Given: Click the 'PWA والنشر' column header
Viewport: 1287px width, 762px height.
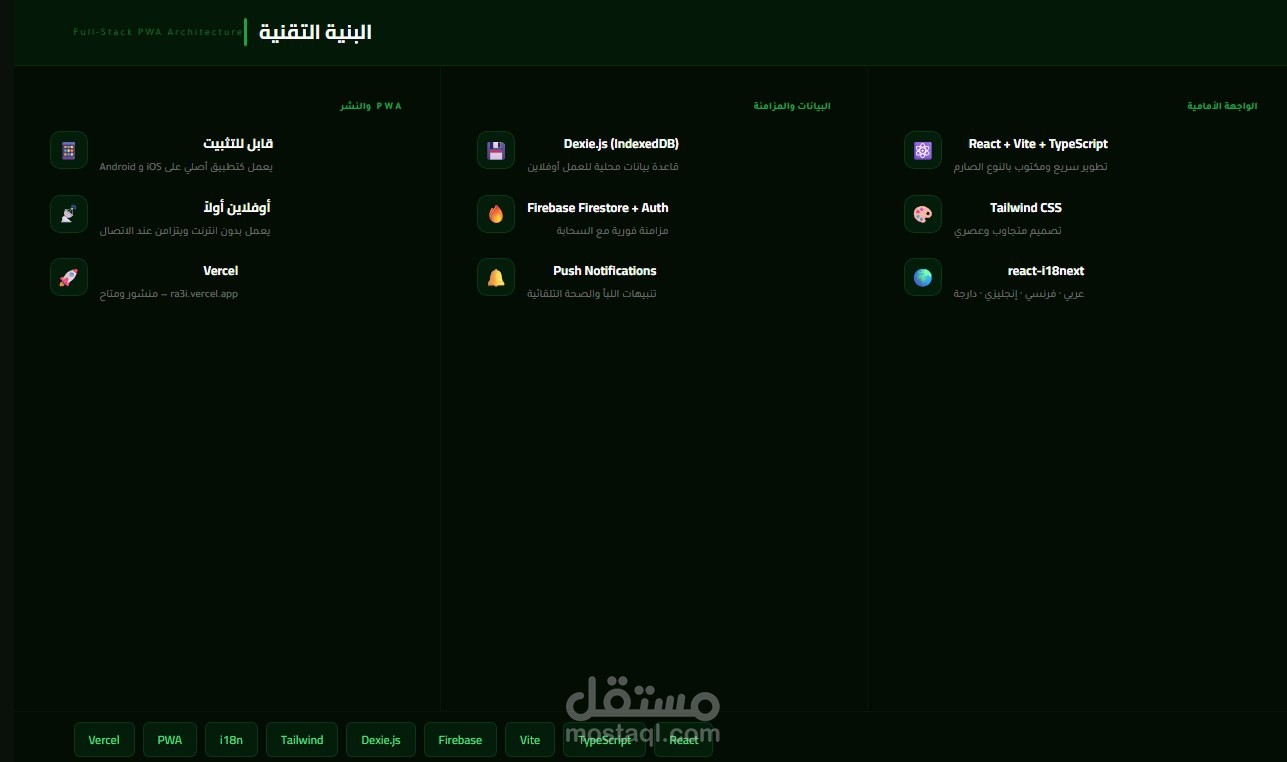Looking at the screenshot, I should [x=371, y=106].
